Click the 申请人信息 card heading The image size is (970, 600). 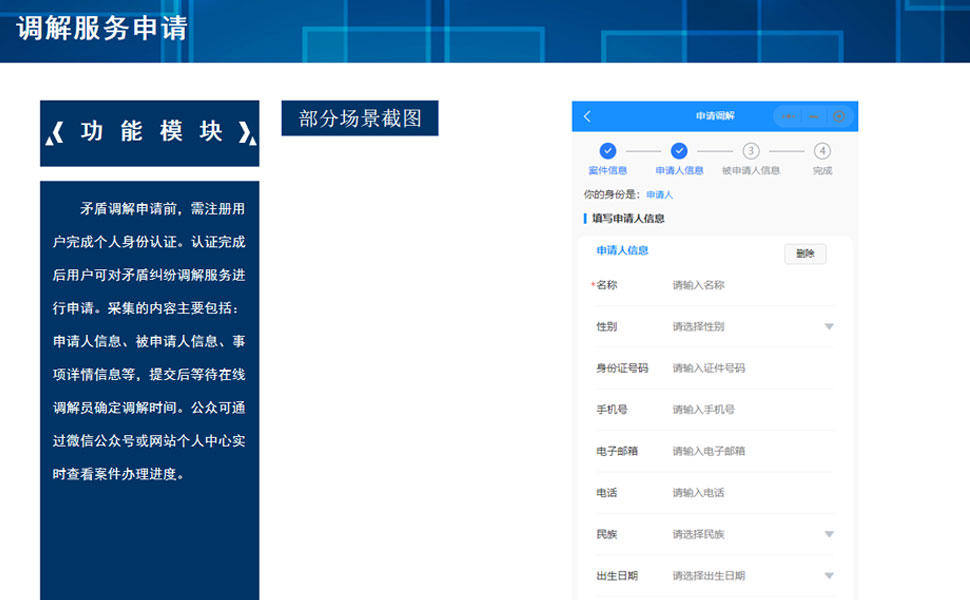pos(622,251)
